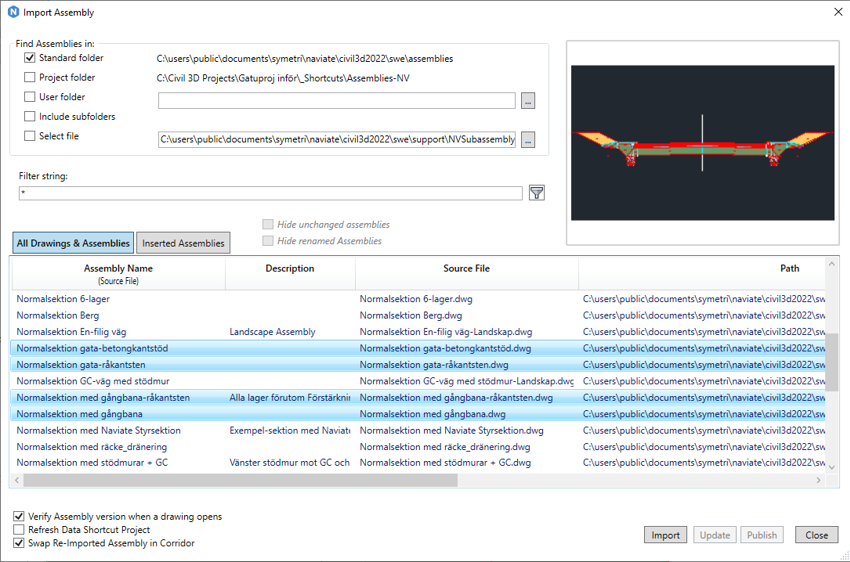Select row Normalsektion 6-lager
The height and width of the screenshot is (562, 850).
pyautogui.click(x=418, y=299)
